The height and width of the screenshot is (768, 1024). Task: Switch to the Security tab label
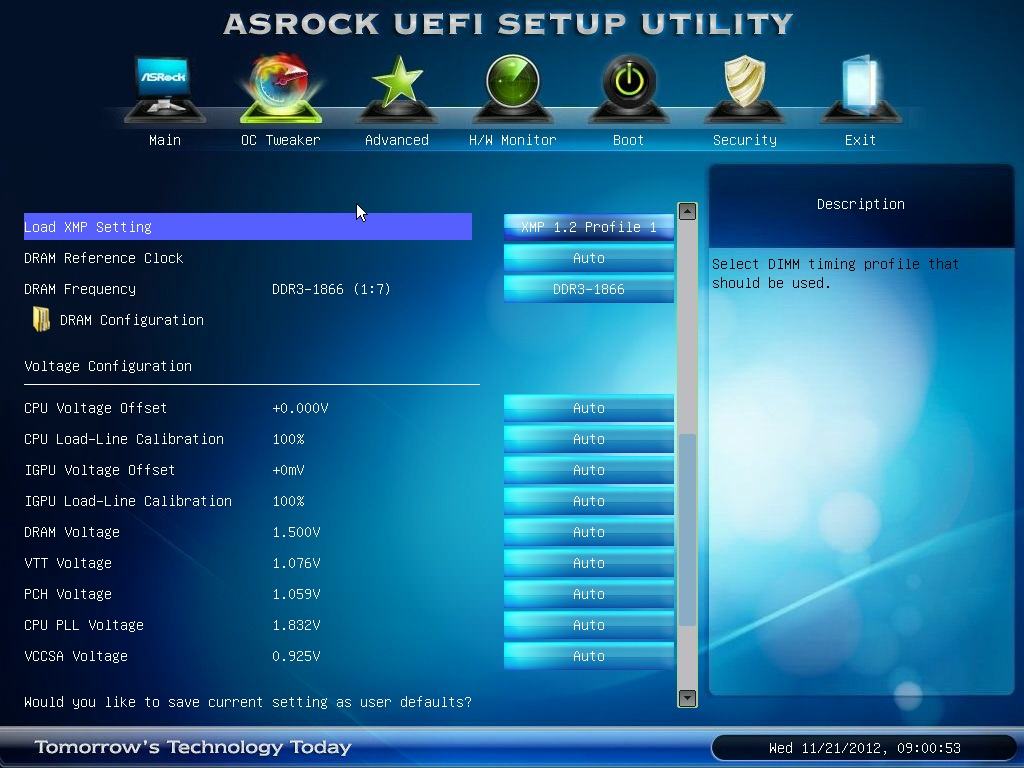[744, 140]
